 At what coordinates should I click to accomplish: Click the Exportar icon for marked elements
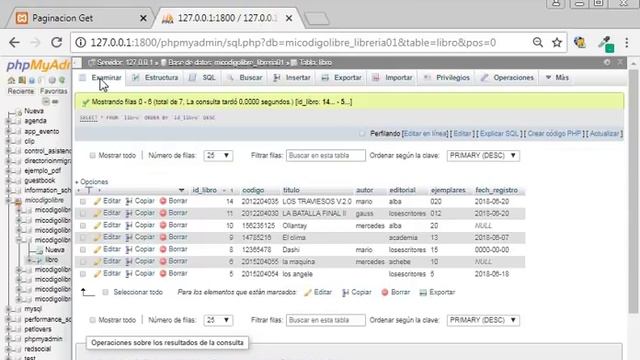[423, 292]
